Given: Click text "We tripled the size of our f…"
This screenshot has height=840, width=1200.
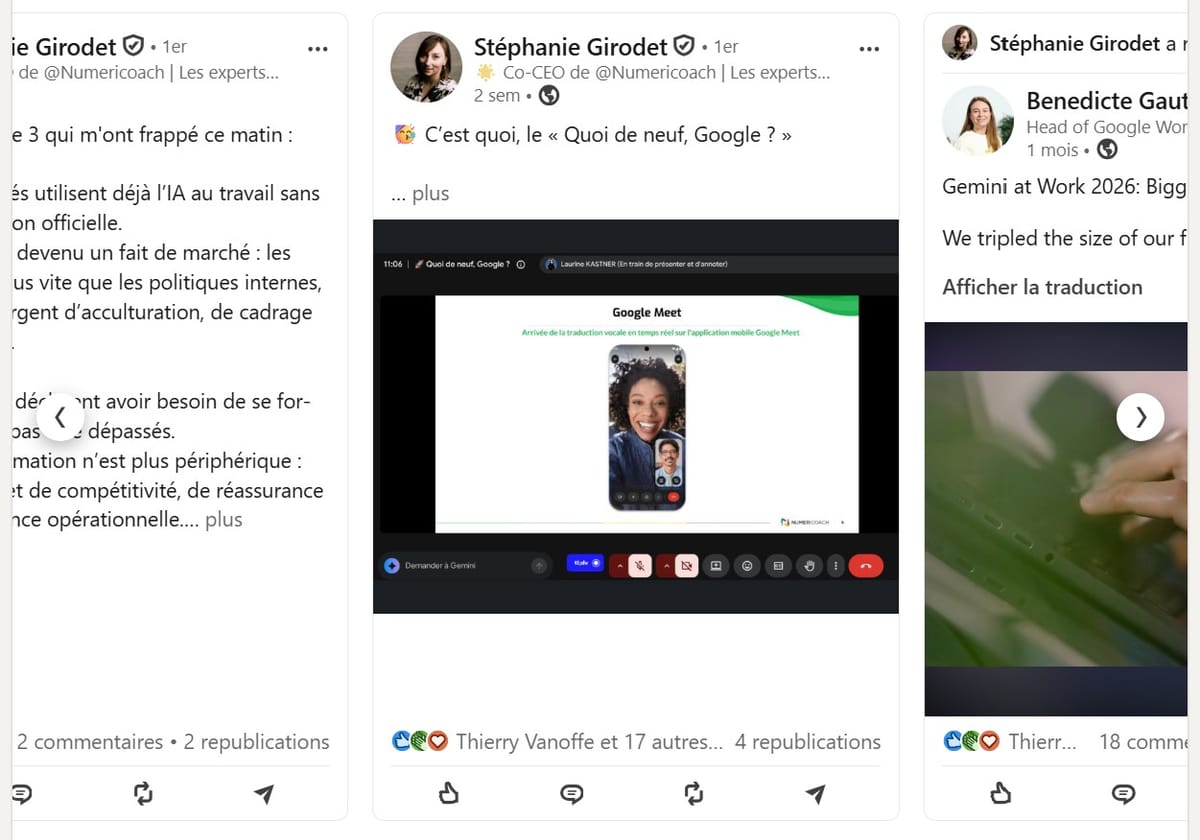Looking at the screenshot, I should pos(1064,239).
